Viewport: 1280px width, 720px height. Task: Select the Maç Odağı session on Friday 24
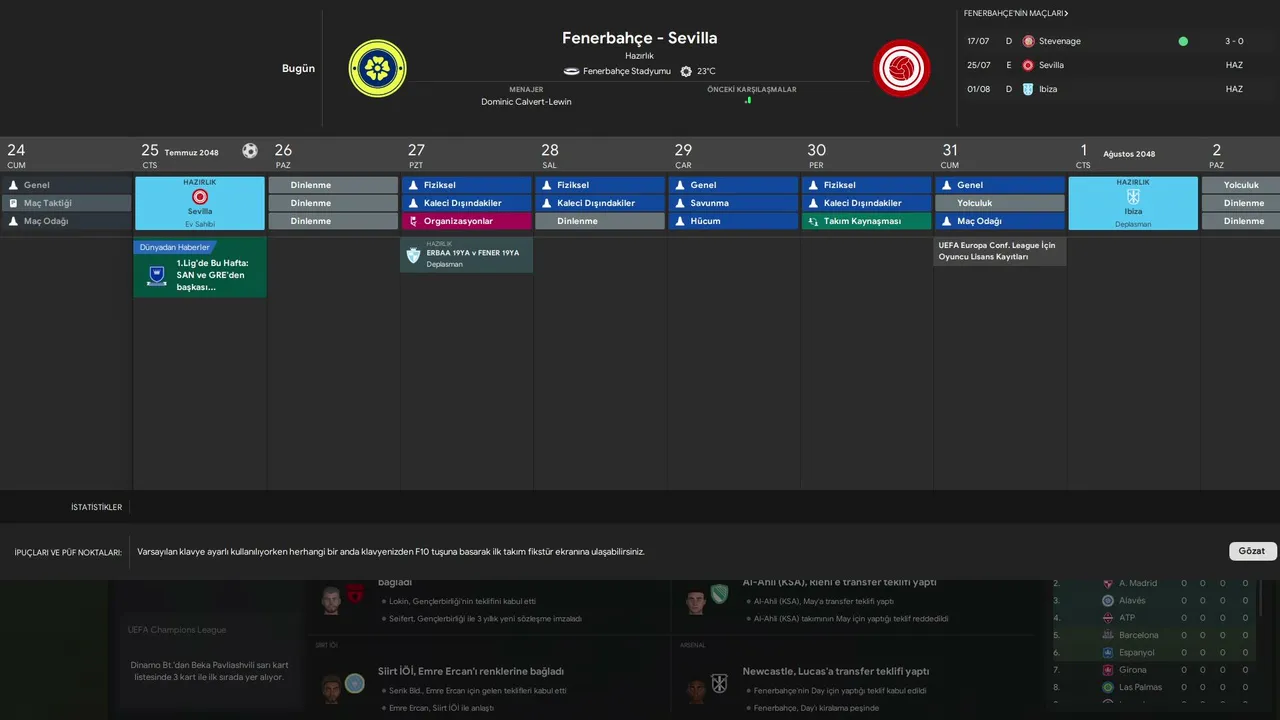[67, 221]
